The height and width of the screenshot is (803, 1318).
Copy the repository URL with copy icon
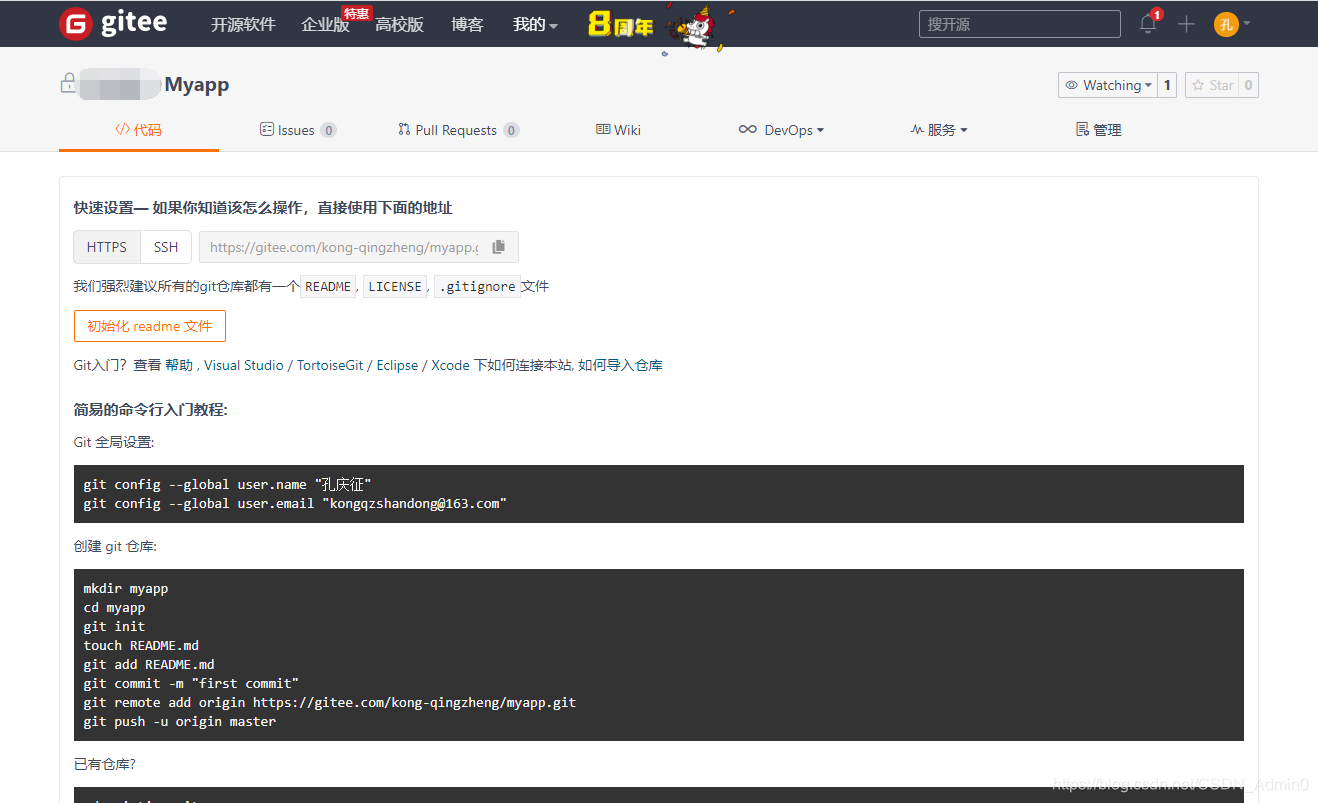coord(497,246)
